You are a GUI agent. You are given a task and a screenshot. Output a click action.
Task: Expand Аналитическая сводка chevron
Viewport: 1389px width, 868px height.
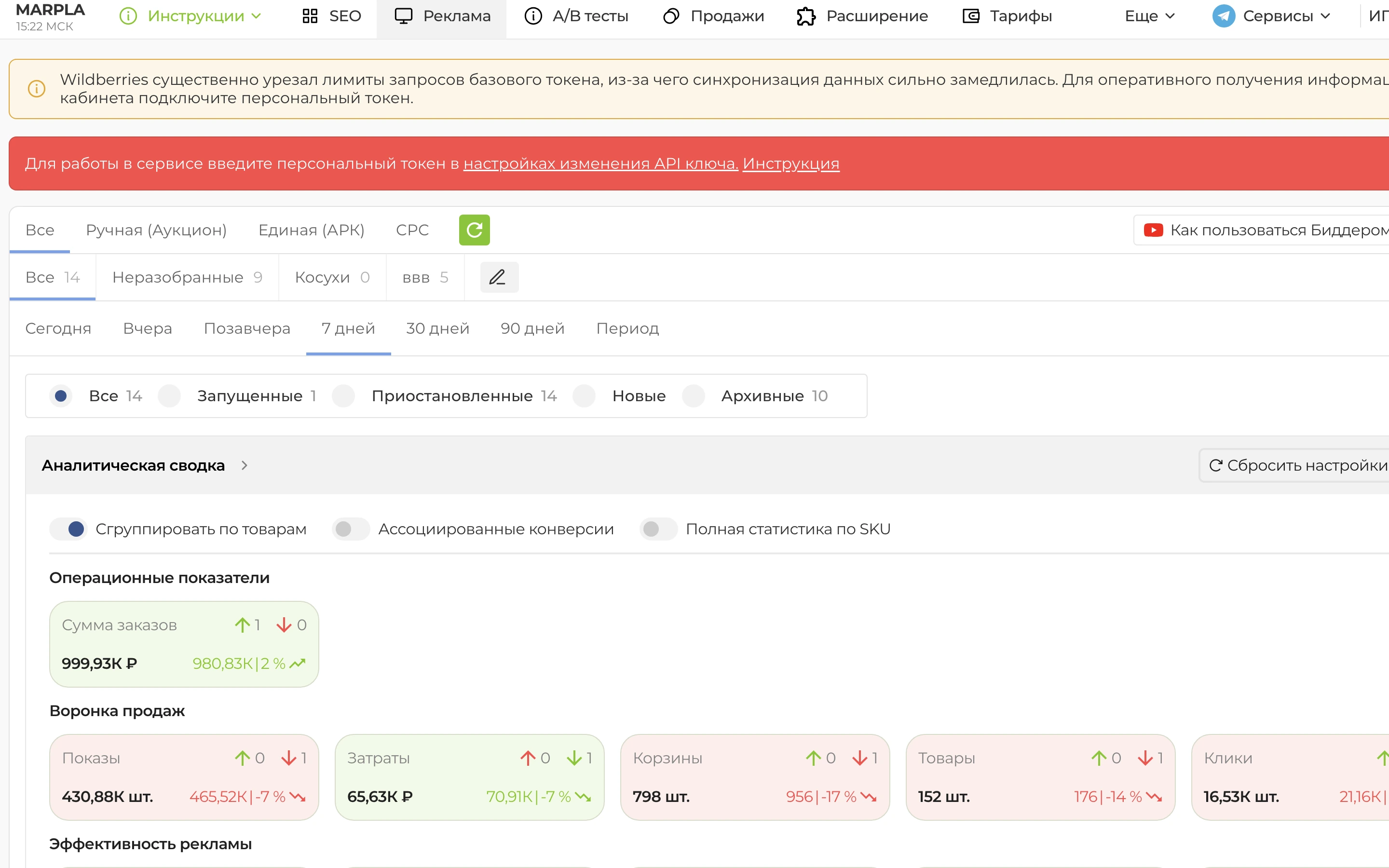click(245, 465)
